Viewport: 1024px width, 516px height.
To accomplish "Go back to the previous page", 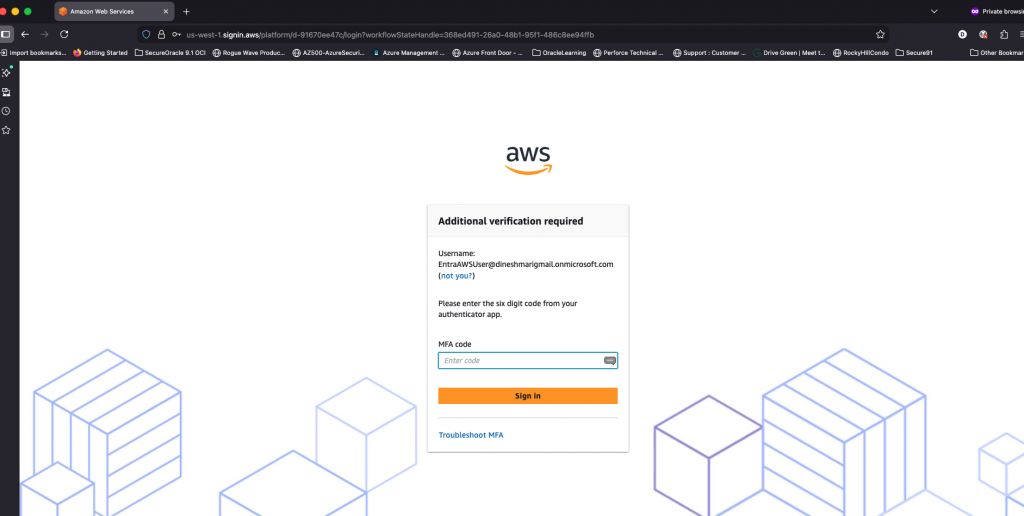I will pyautogui.click(x=25, y=34).
